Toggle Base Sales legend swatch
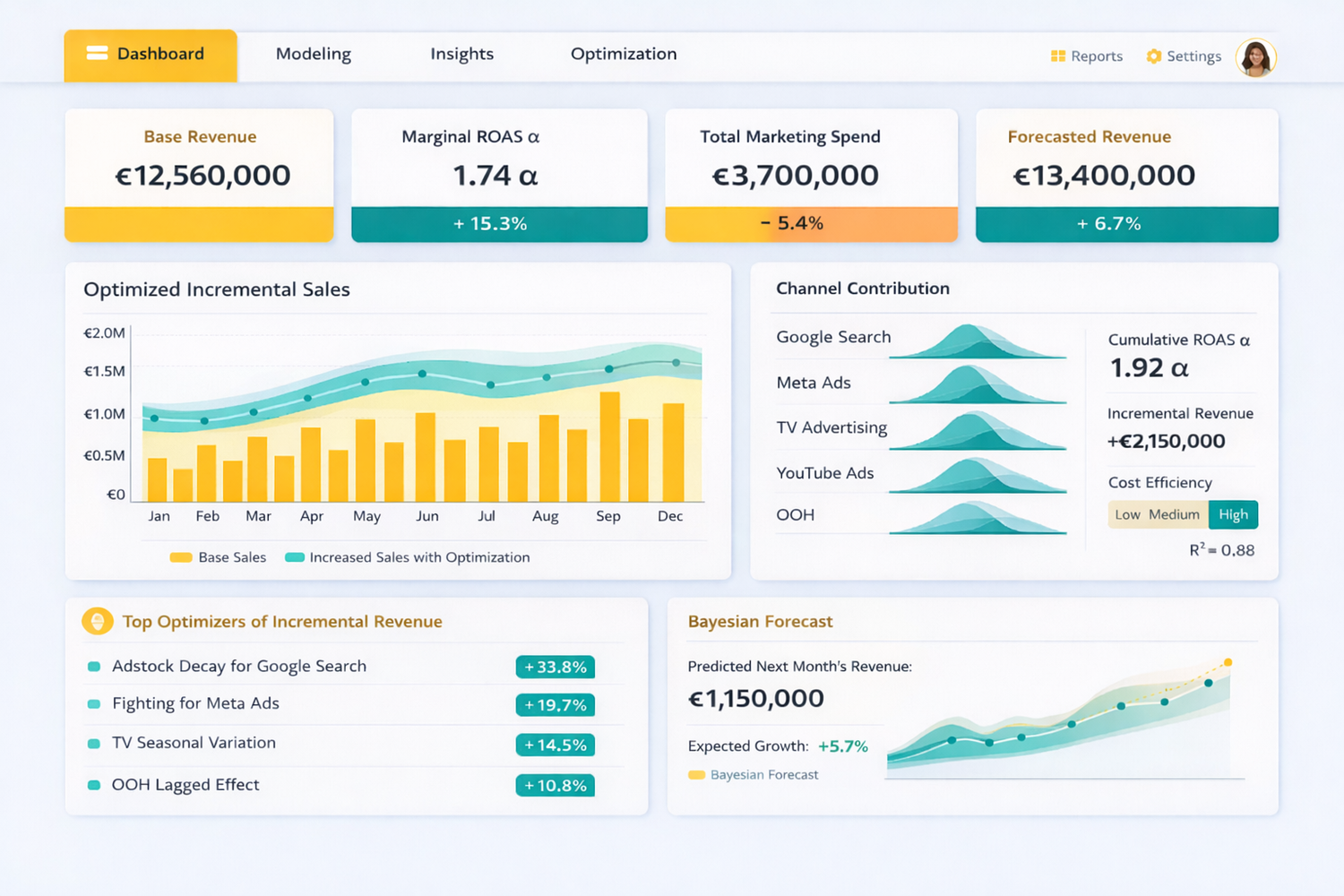The height and width of the screenshot is (896, 1344). [181, 557]
